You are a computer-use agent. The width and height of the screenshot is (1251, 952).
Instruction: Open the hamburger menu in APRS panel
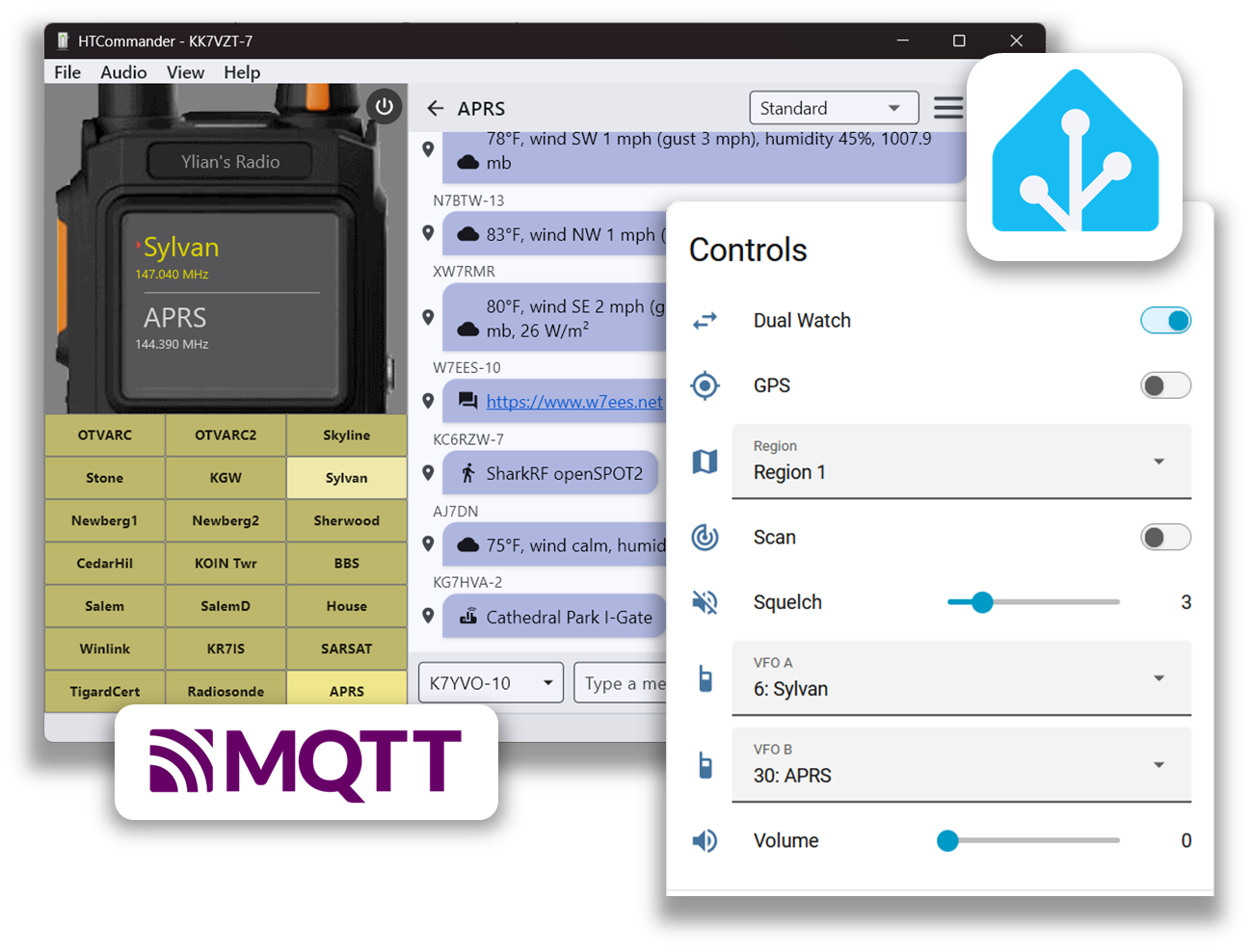point(948,107)
